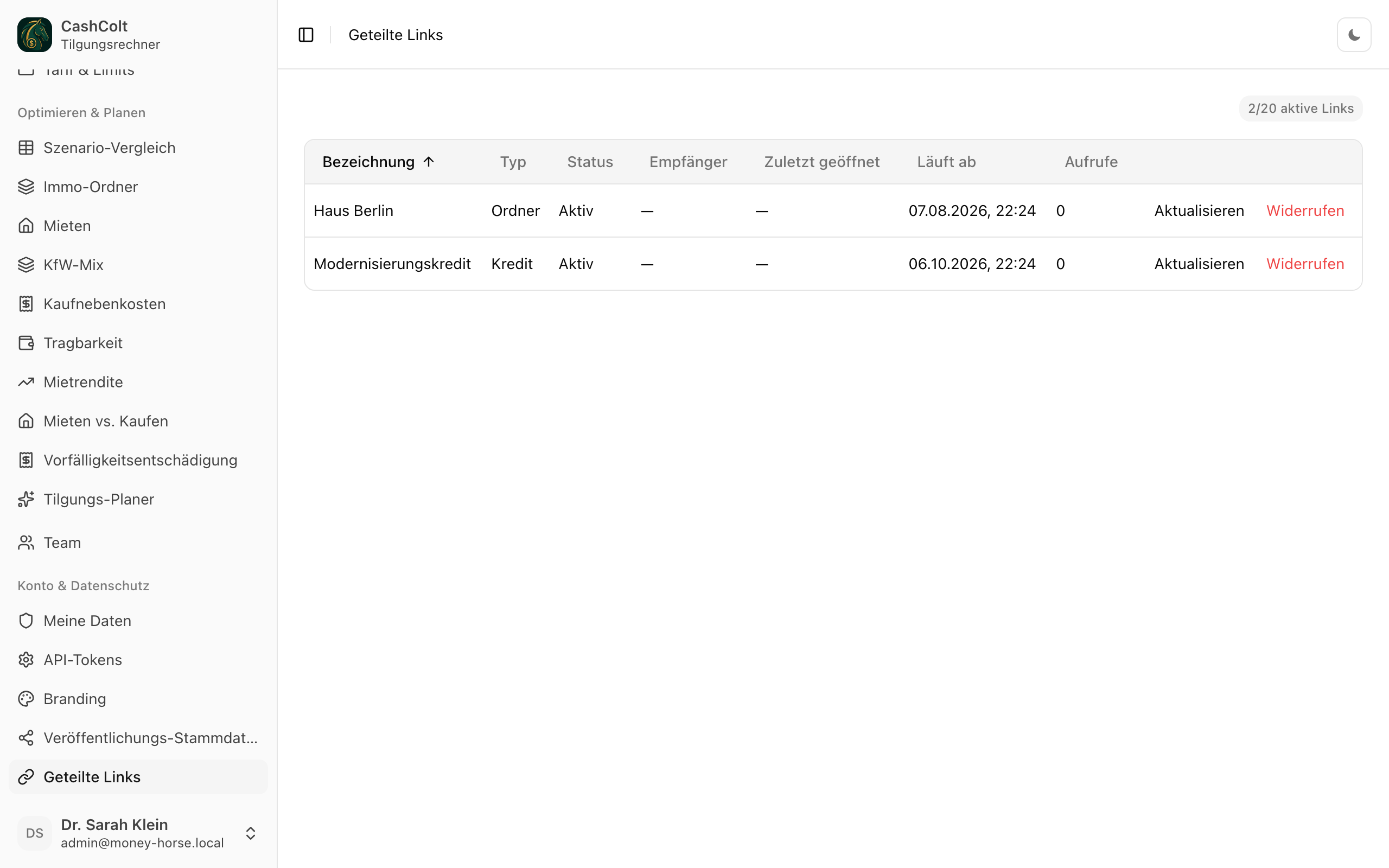Image resolution: width=1389 pixels, height=868 pixels.
Task: Open the Tilgungs-Planer entry
Action: [138, 499]
